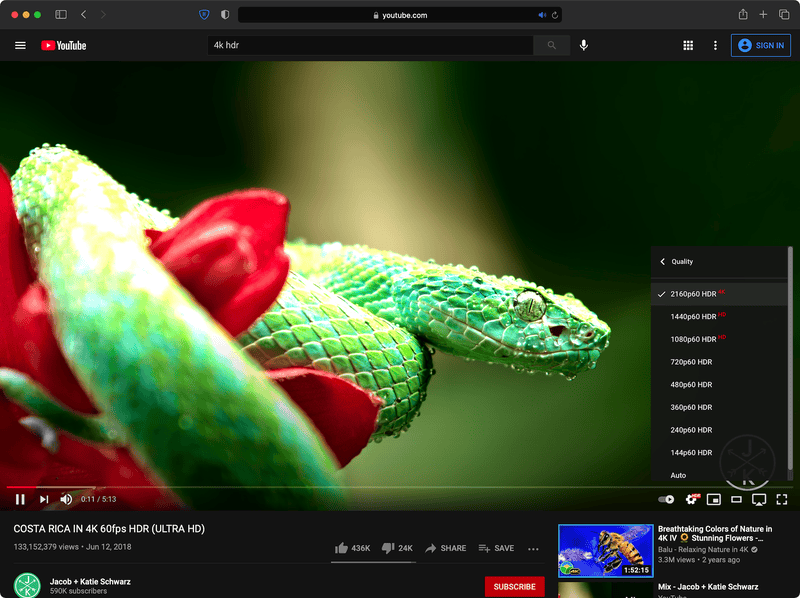Skip to the next video
Image resolution: width=800 pixels, height=598 pixels.
click(x=43, y=499)
